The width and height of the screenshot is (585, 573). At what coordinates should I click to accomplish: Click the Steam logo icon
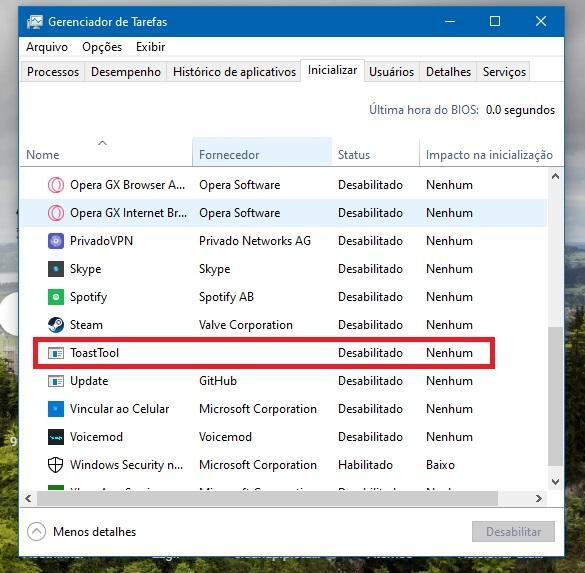pos(56,325)
